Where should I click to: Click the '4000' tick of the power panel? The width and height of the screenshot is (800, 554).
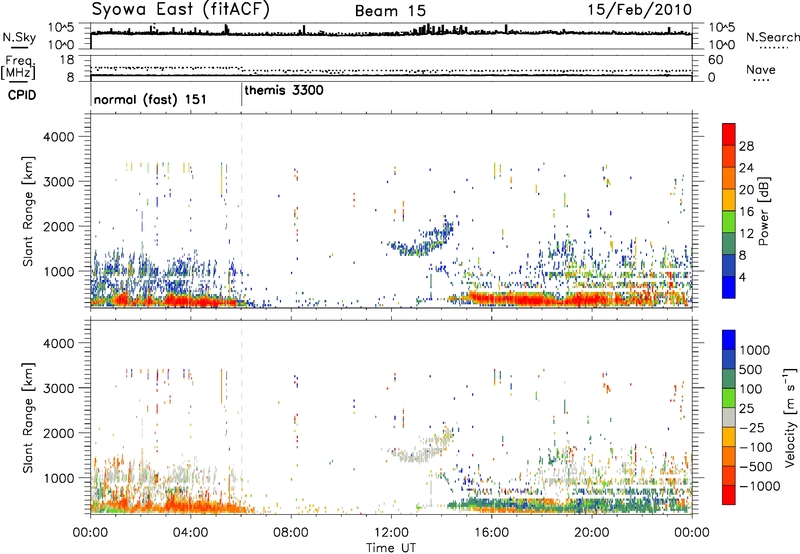[58, 137]
